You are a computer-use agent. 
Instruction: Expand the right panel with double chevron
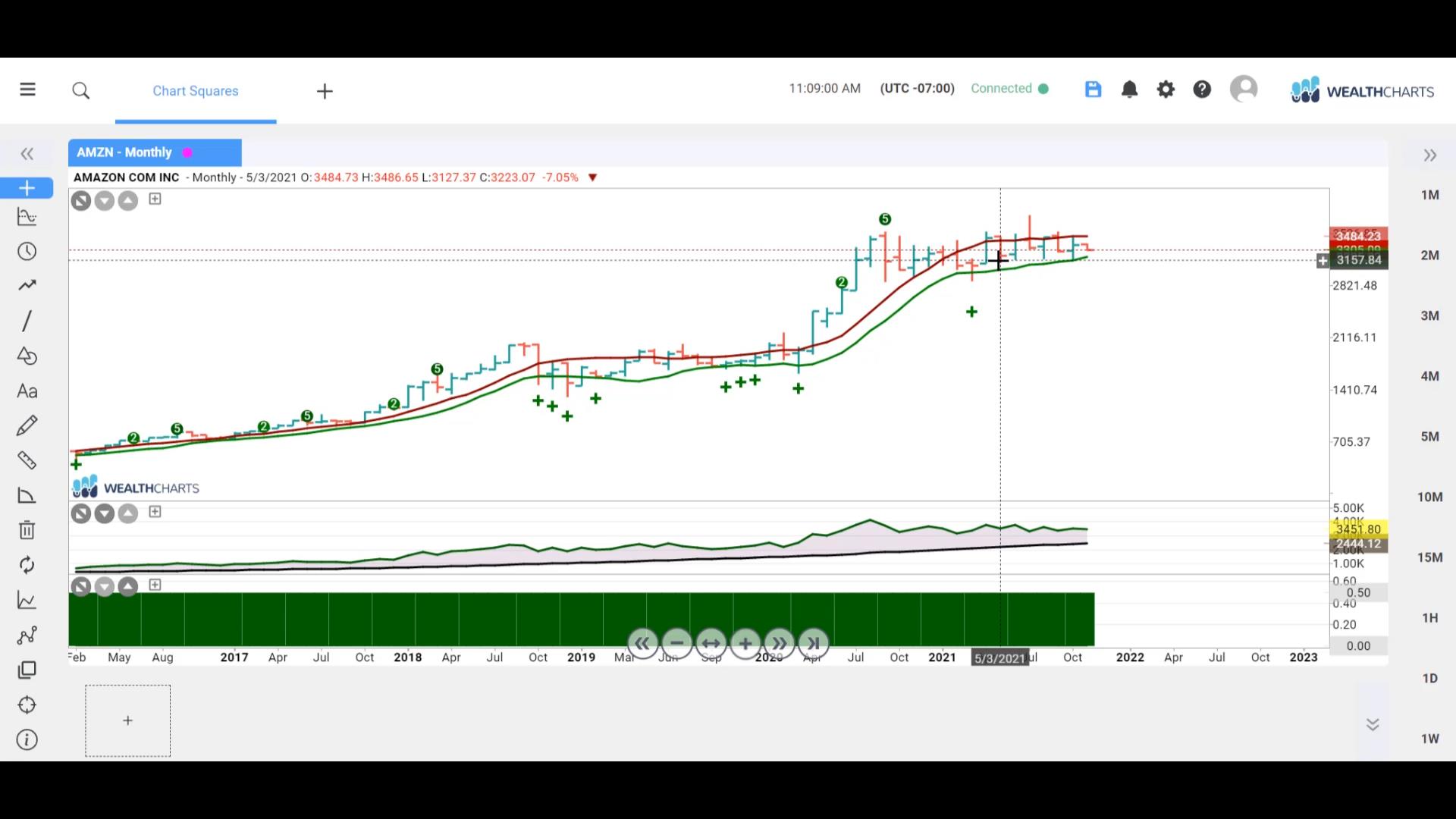point(1430,155)
